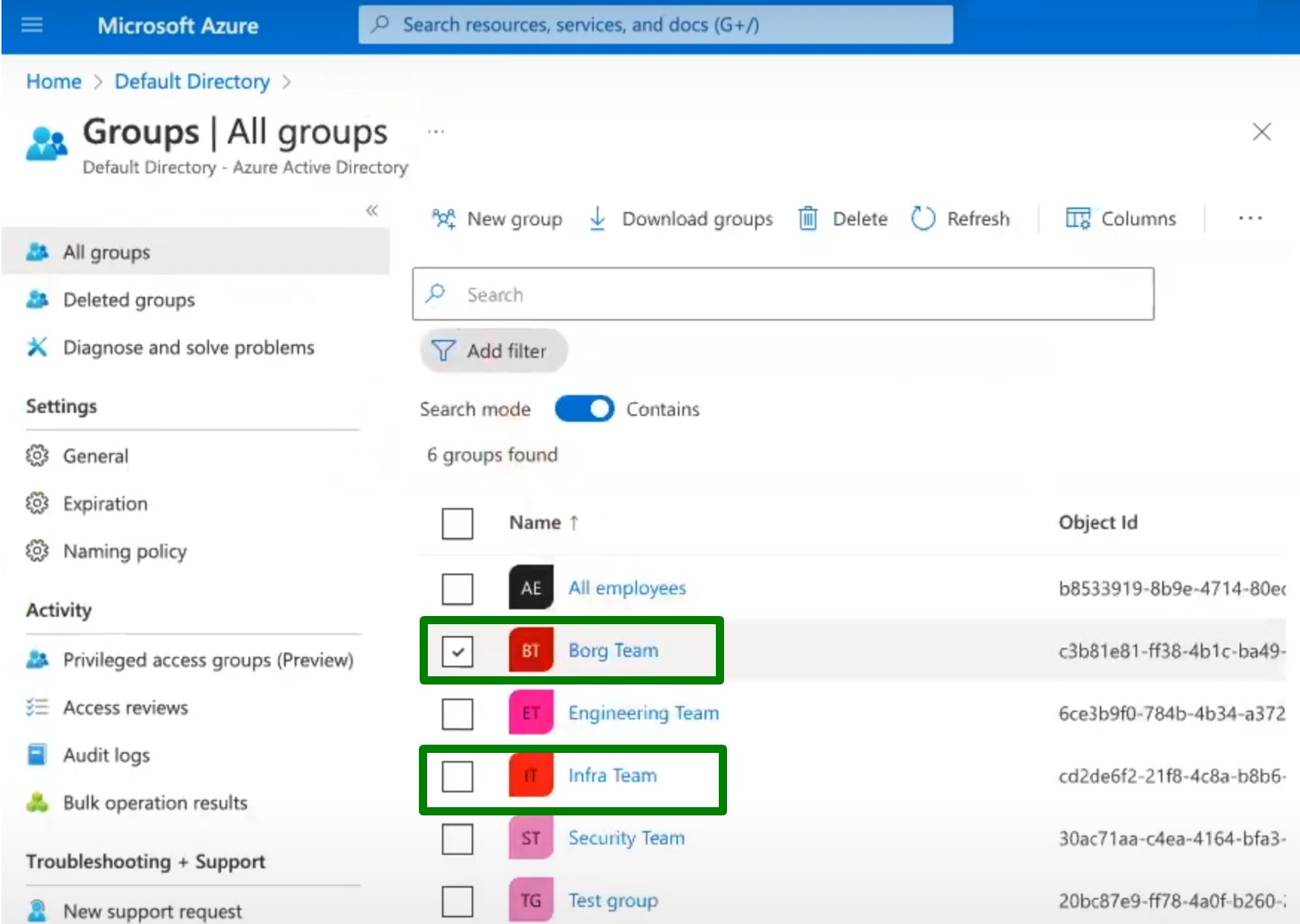Click the chevron after Default Directory breadcrumb
This screenshot has width=1300, height=924.
pyautogui.click(x=286, y=82)
